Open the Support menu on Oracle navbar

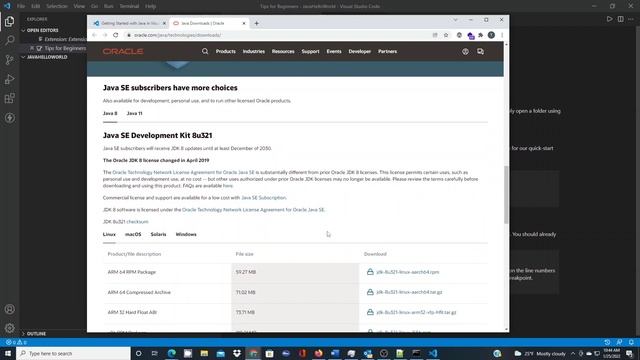coord(310,51)
